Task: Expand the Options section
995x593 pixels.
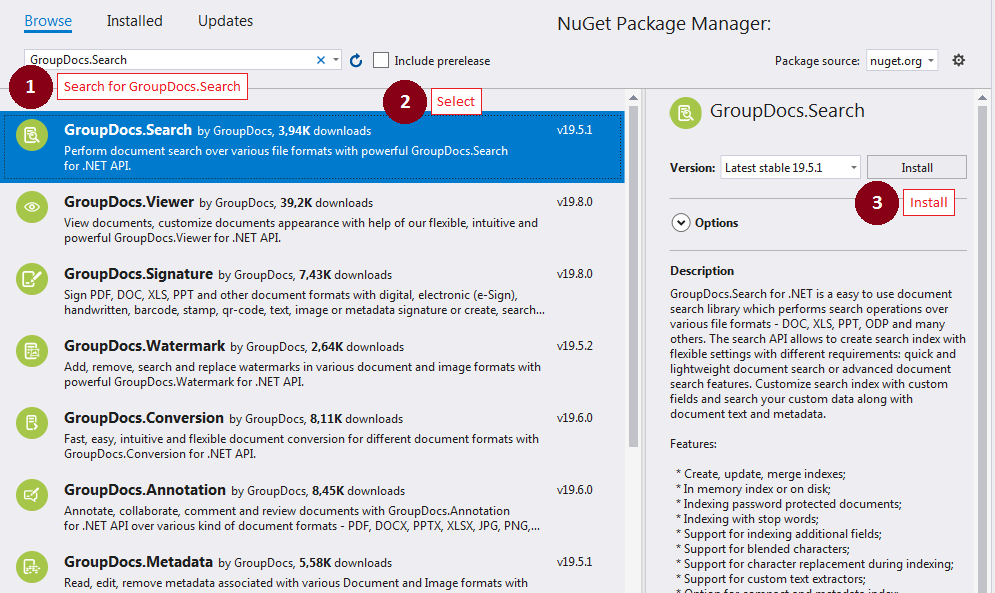Action: 681,223
